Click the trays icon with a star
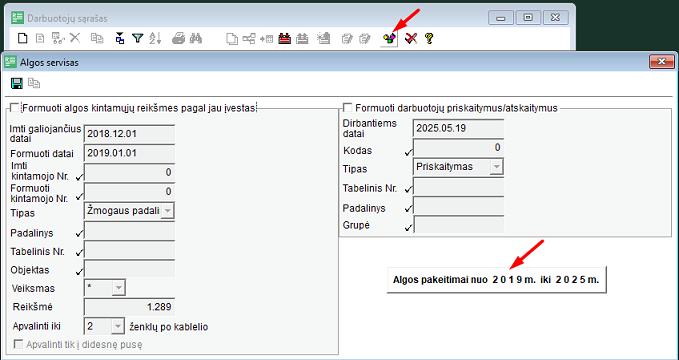Screen dimensions: 679x360 [323, 39]
